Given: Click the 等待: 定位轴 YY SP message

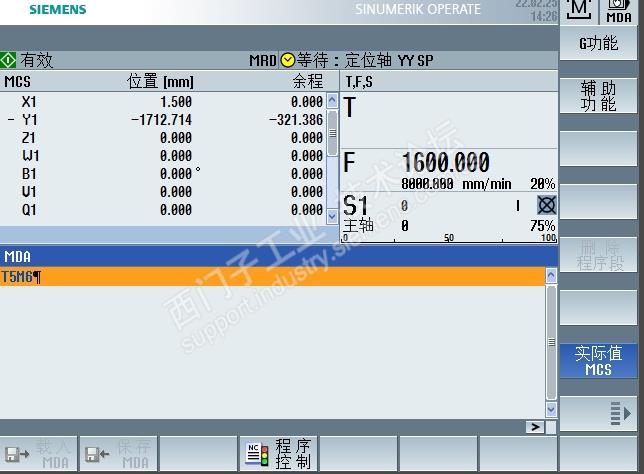Looking at the screenshot, I should [365, 60].
